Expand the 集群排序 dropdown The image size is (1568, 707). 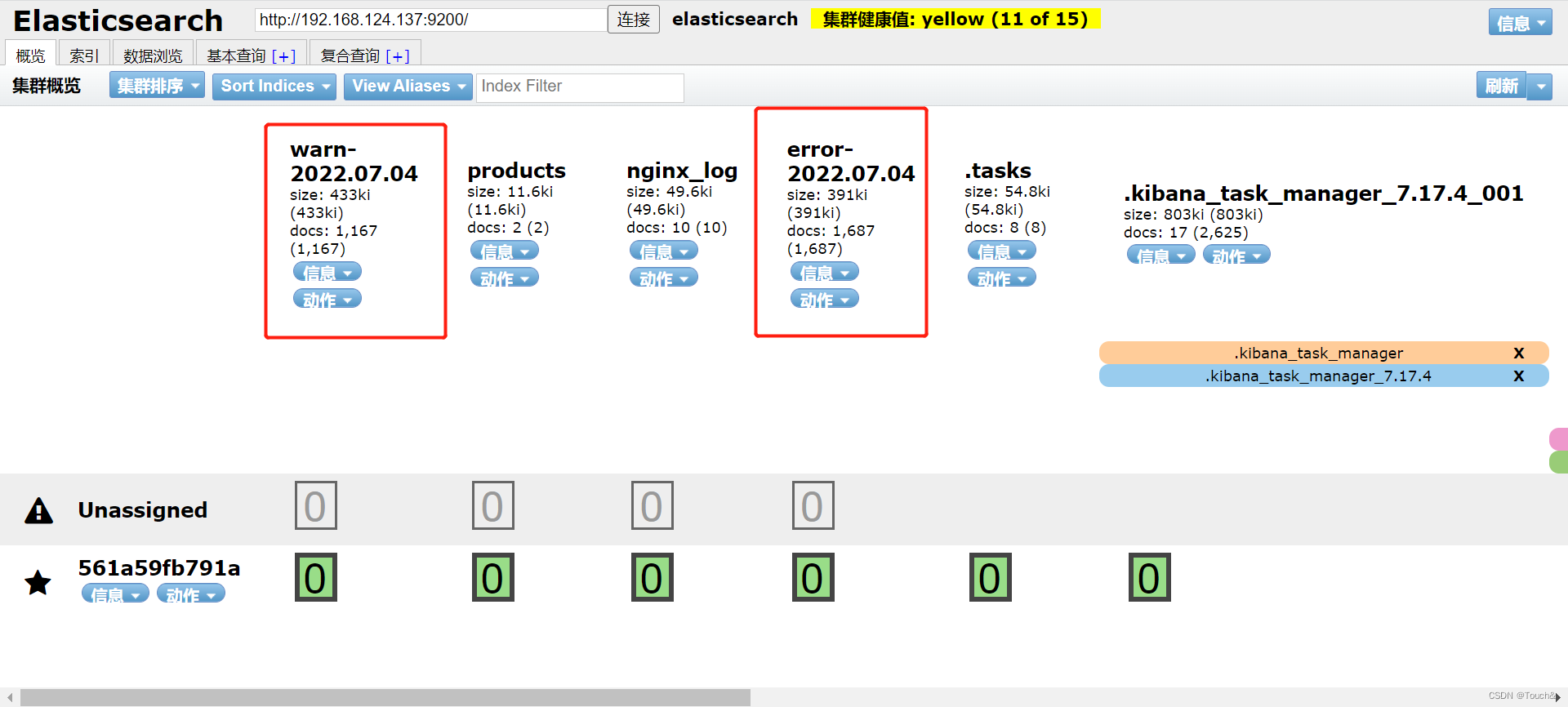tap(157, 86)
